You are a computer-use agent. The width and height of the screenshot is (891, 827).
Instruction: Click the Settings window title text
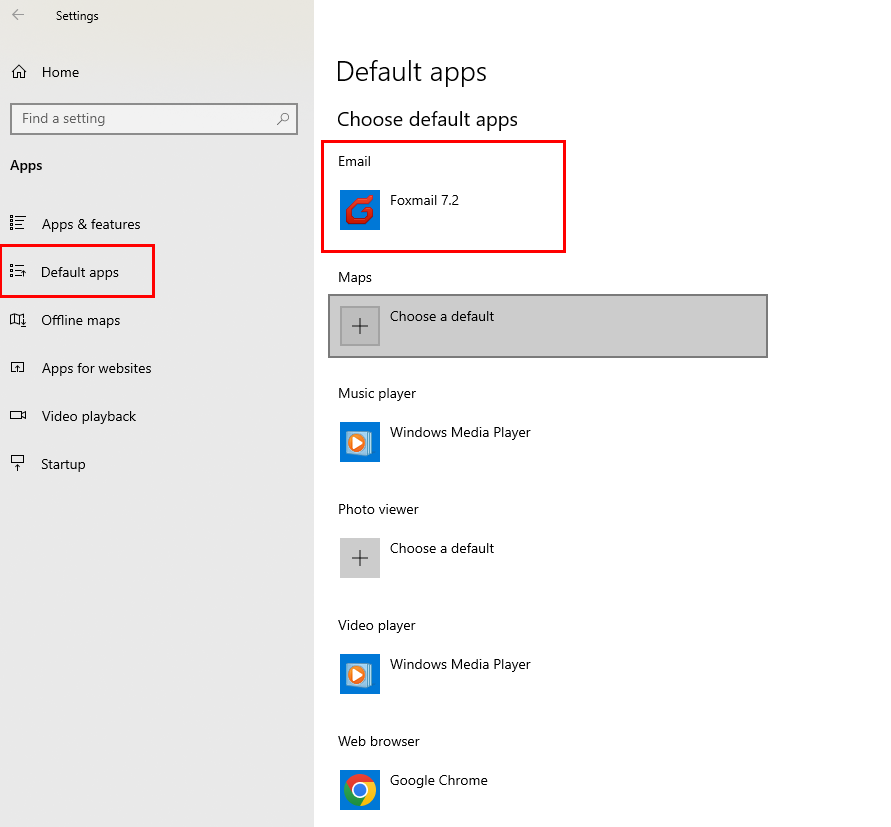click(77, 16)
